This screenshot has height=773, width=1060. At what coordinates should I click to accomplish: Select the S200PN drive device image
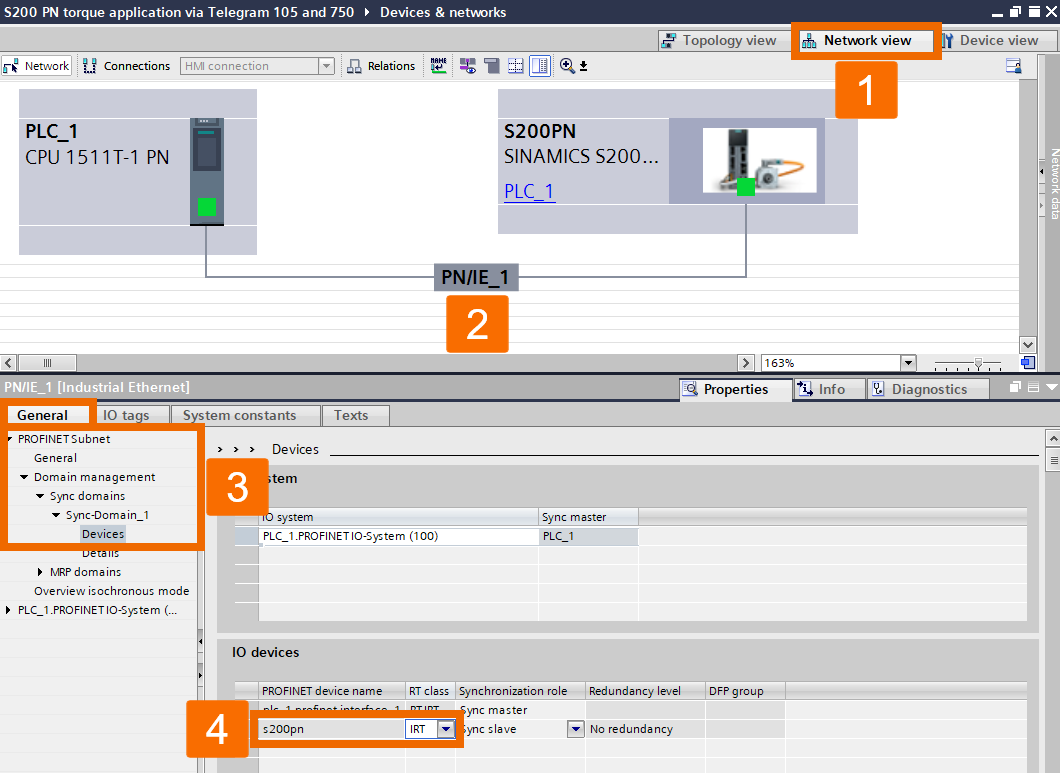pos(760,161)
